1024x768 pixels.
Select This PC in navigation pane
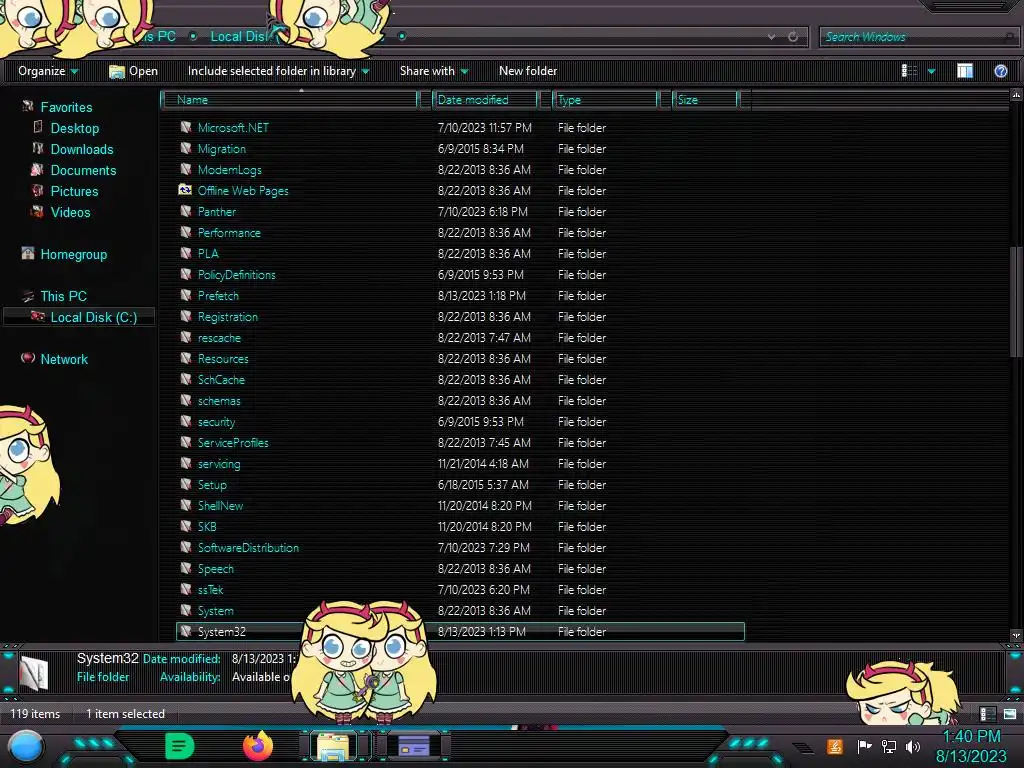tap(63, 296)
